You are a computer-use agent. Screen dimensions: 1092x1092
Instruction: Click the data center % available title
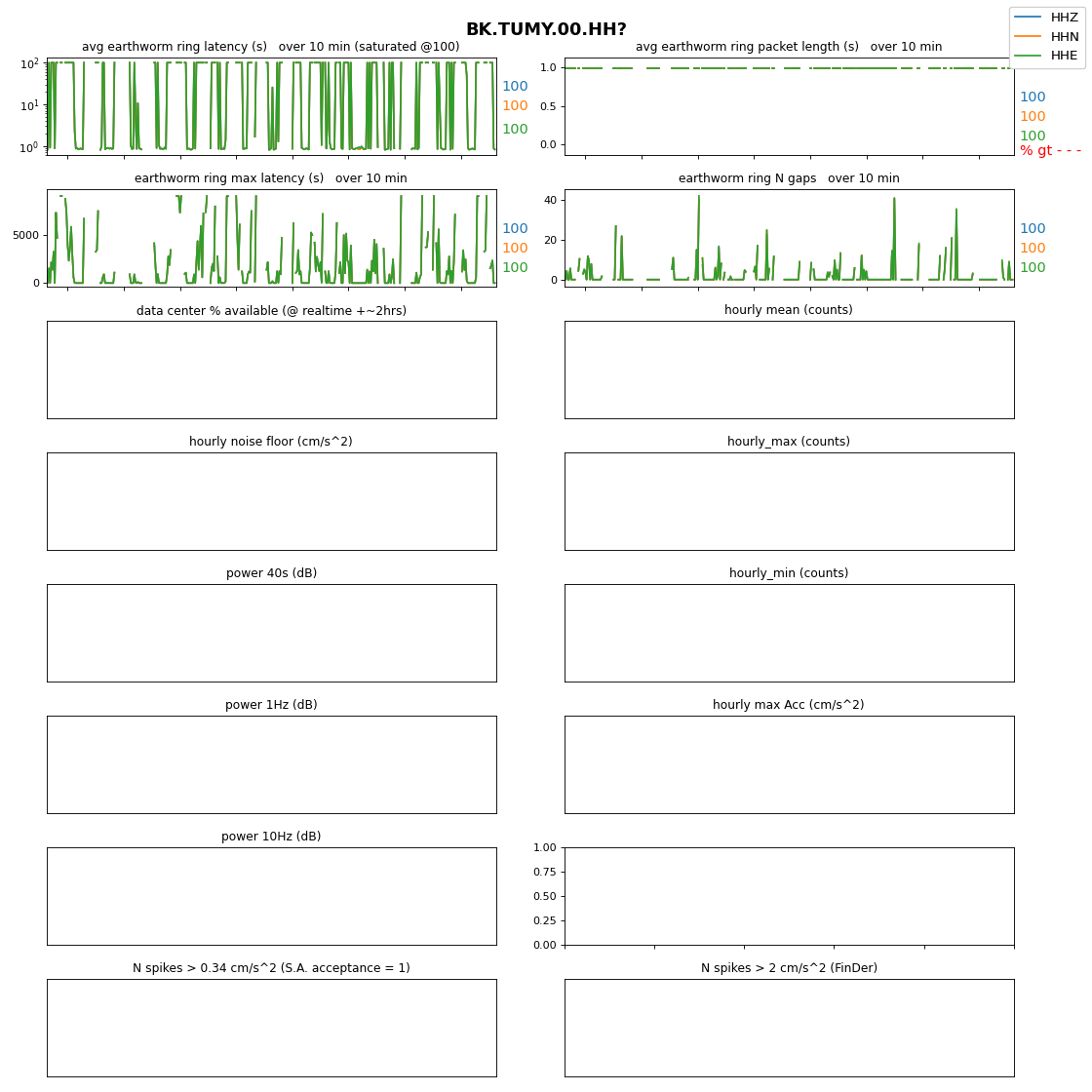tap(271, 311)
